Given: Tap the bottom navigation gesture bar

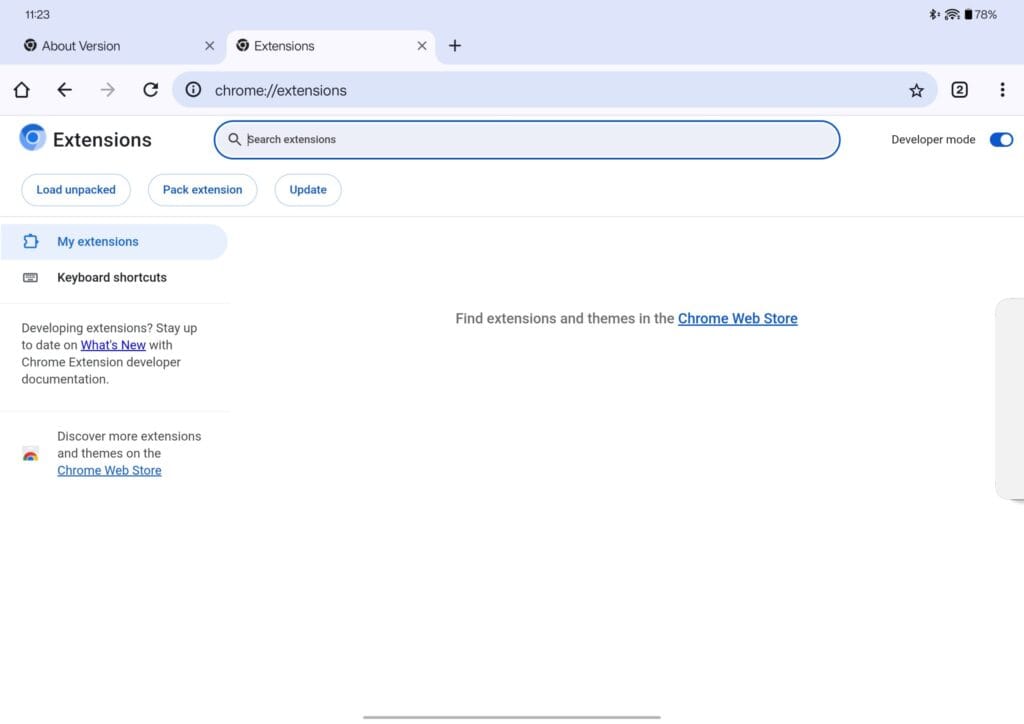Looking at the screenshot, I should [x=512, y=717].
